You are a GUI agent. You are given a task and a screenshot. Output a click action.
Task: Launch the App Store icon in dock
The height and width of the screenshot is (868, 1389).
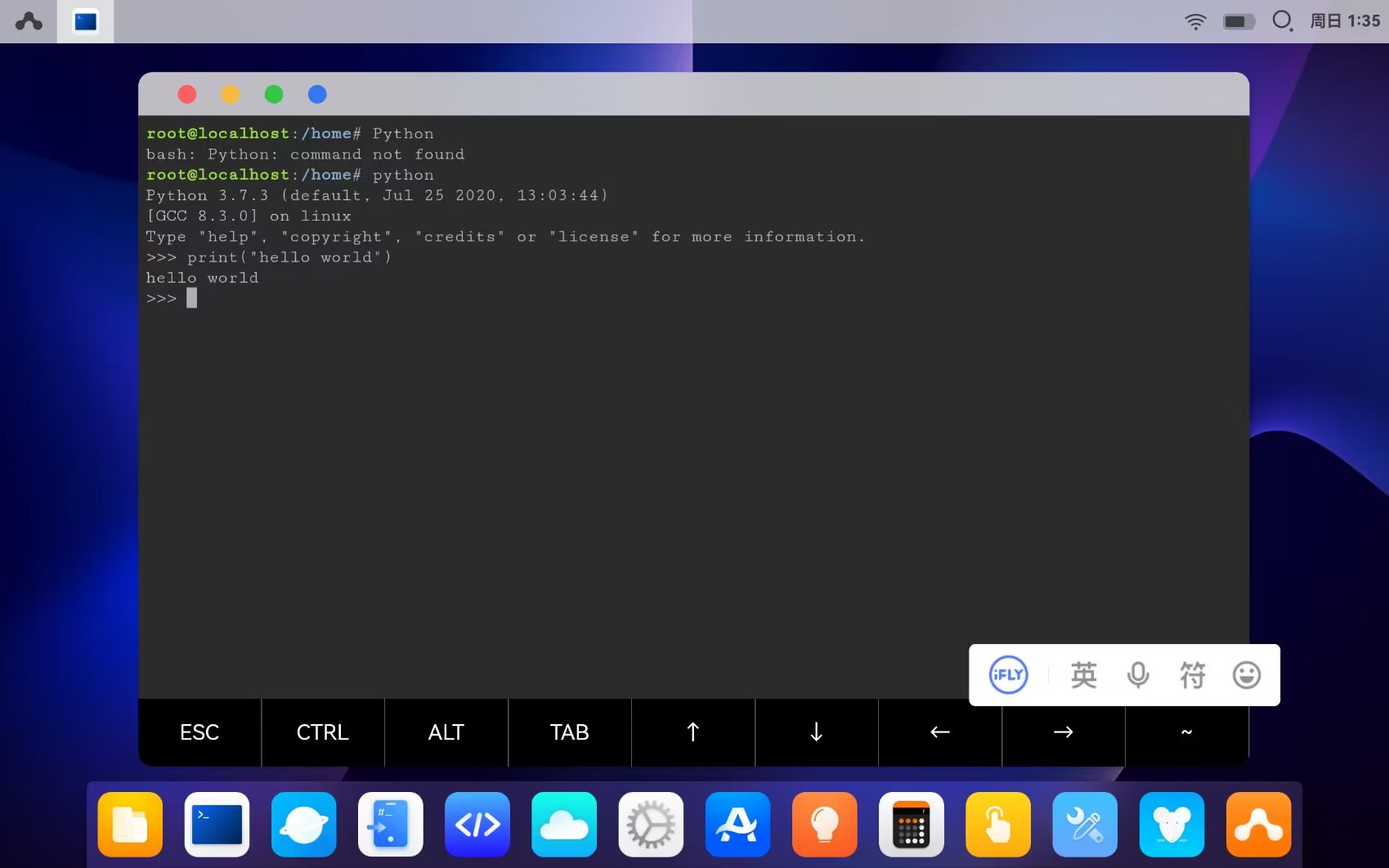(737, 825)
